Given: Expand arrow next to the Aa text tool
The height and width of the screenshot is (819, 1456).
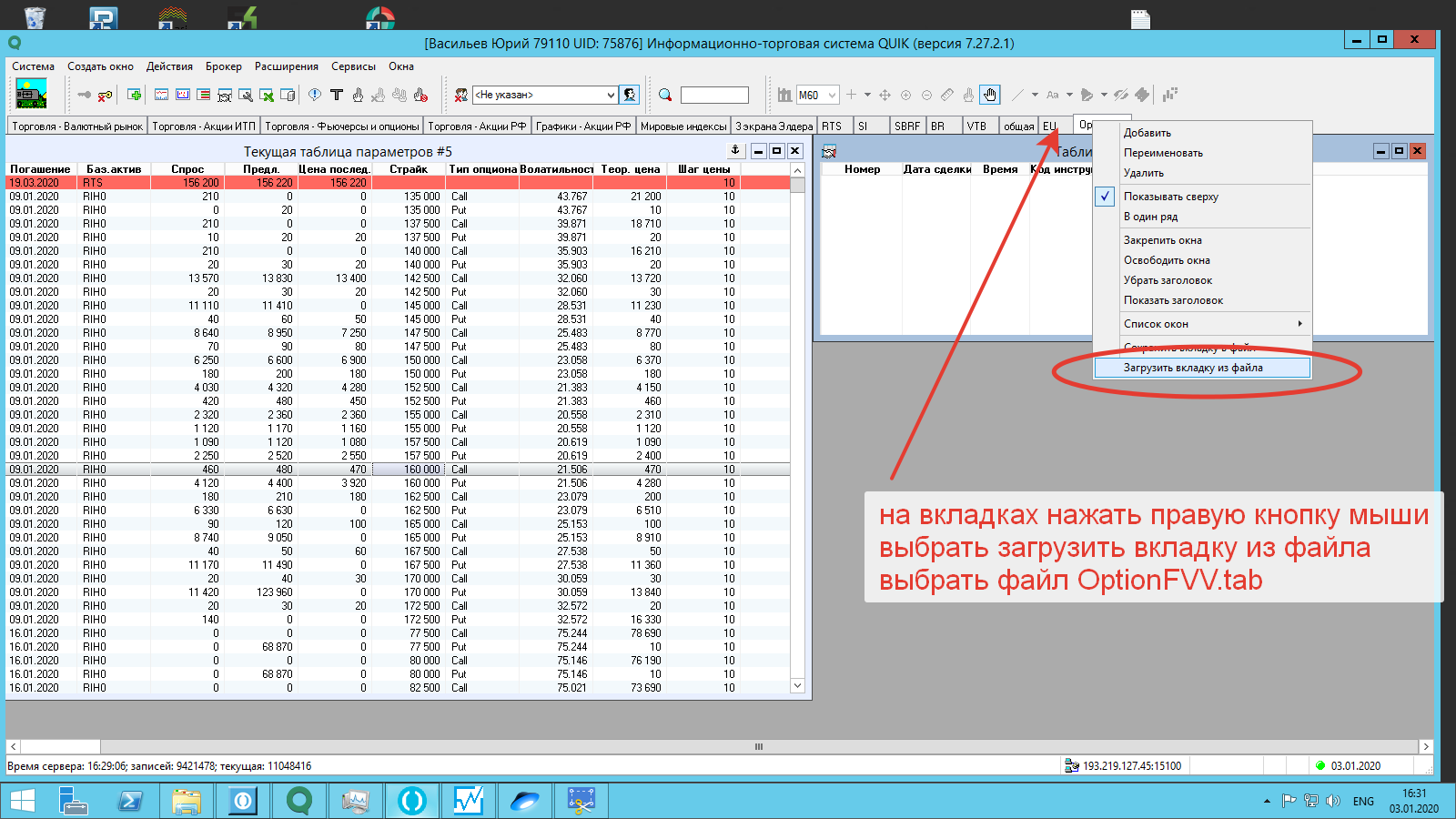Looking at the screenshot, I should [x=1069, y=95].
